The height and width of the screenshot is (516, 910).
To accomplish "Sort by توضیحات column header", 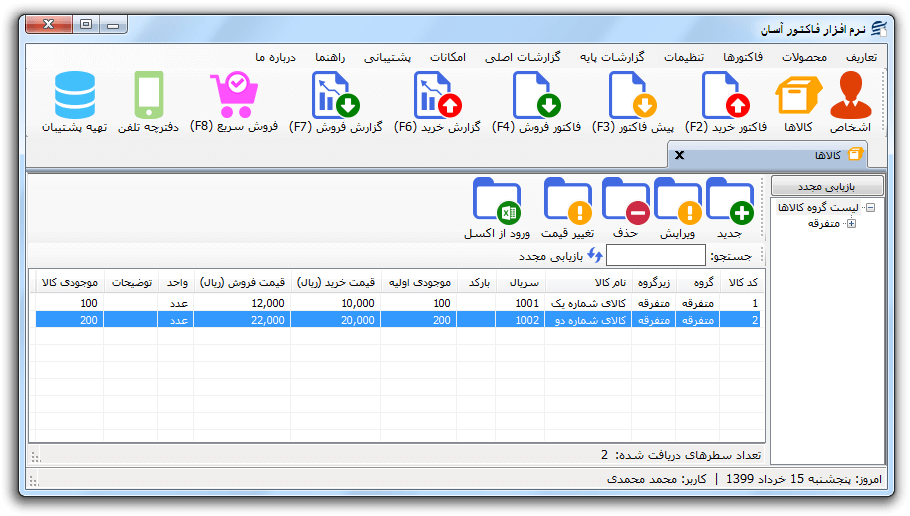I will tap(131, 283).
